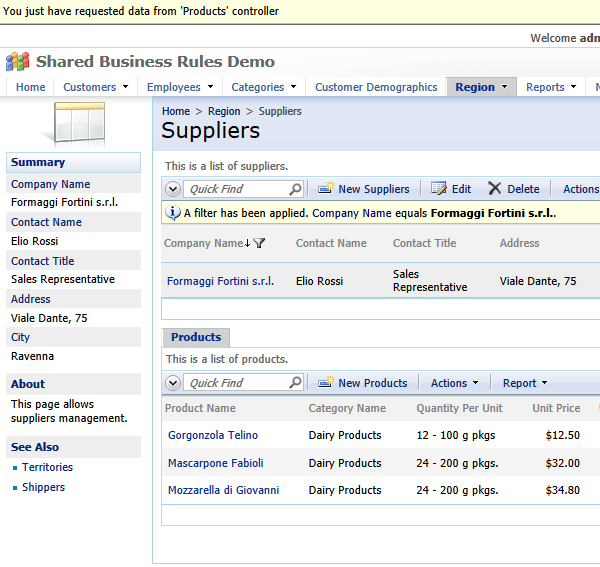Click the Delete button
Screen dimensions: 600x567
(514, 189)
